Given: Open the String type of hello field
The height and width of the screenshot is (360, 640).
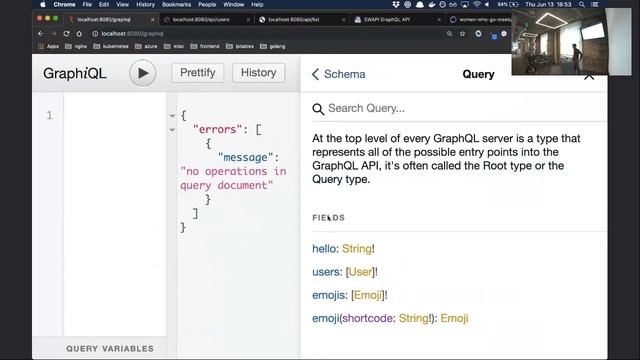Looking at the screenshot, I should 357,249.
